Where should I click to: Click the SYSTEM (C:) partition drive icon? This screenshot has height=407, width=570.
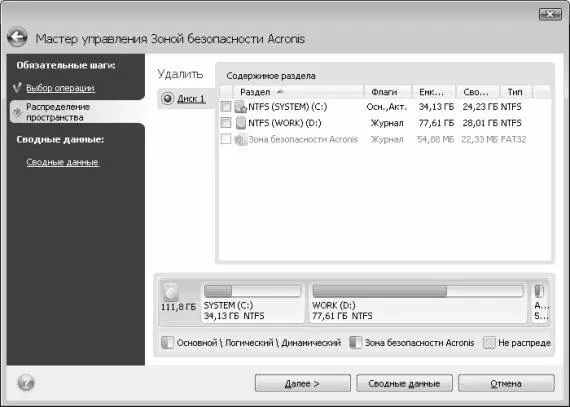tap(240, 107)
